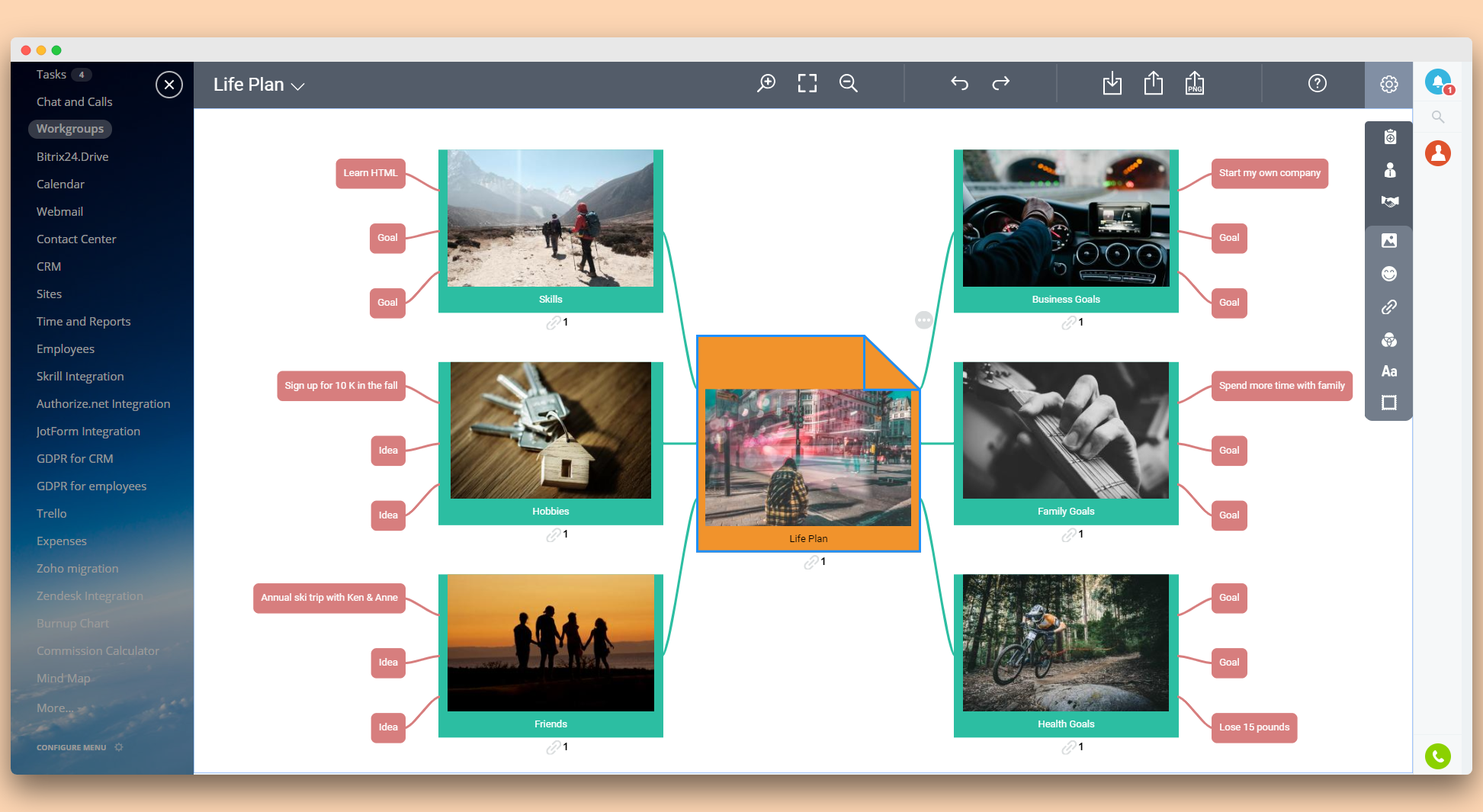Export the mind map as PNG
This screenshot has height=812, width=1483.
[x=1195, y=83]
